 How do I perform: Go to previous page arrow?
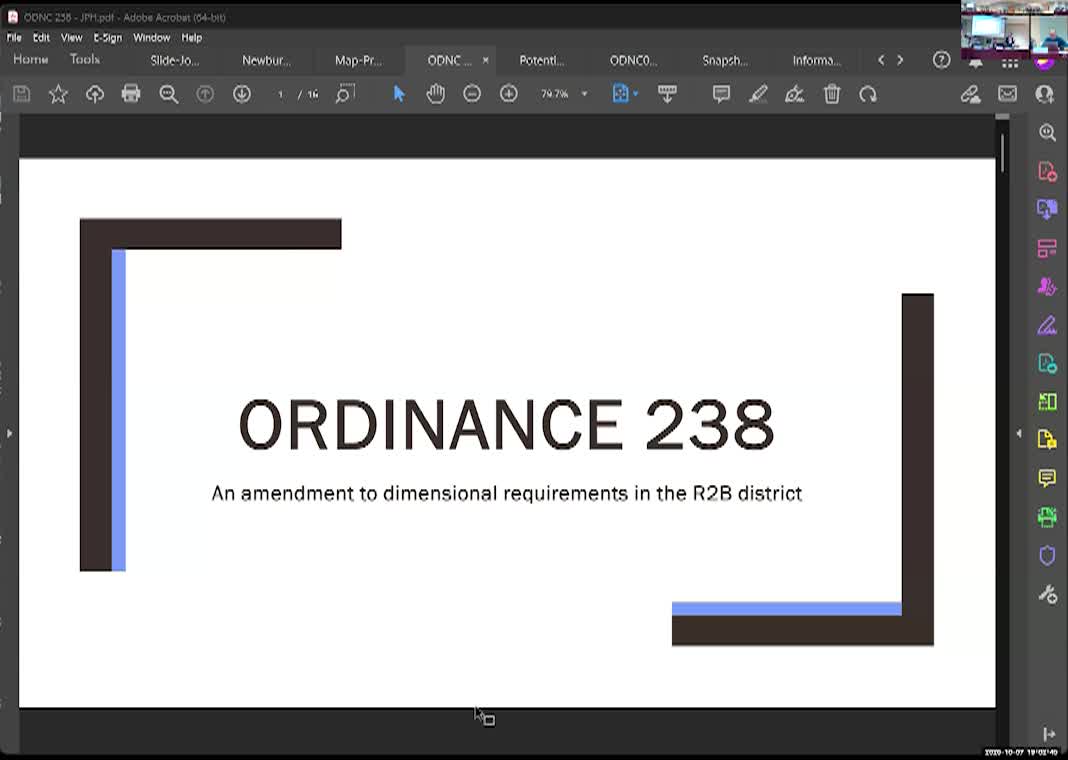click(205, 94)
